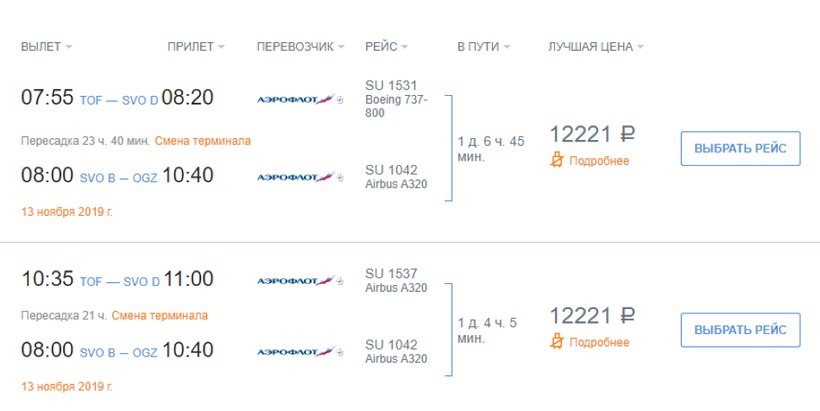Screen dimensions: 820x411
Task: Open Подробнее link for second itinerary
Action: tap(599, 343)
